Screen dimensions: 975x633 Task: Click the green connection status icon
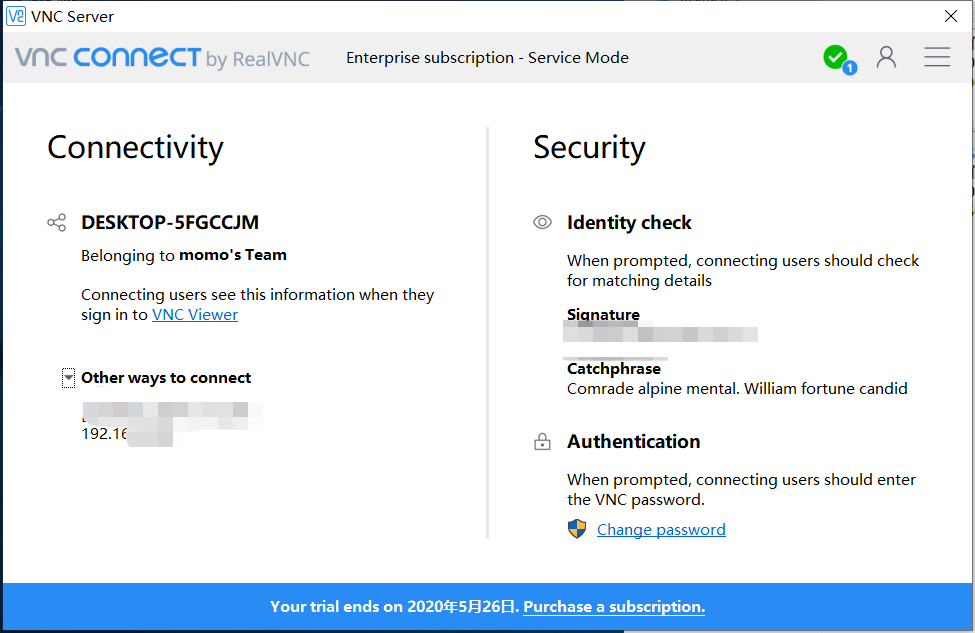(x=836, y=57)
